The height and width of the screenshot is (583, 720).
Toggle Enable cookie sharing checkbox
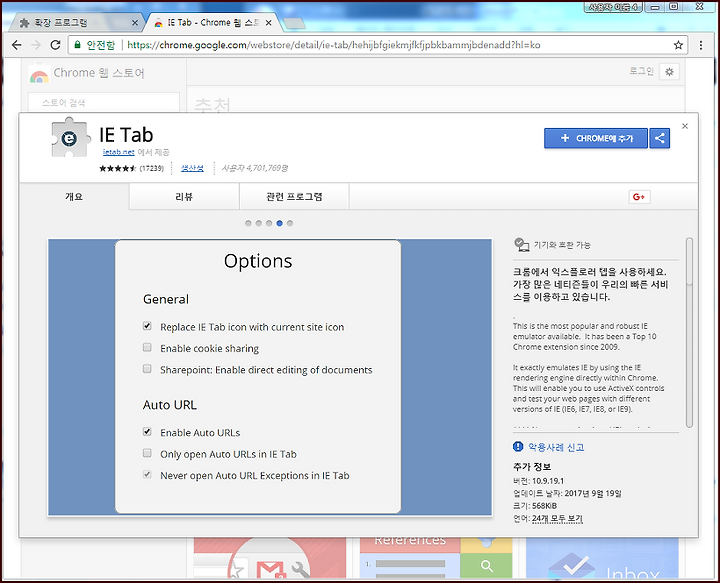[x=147, y=348]
